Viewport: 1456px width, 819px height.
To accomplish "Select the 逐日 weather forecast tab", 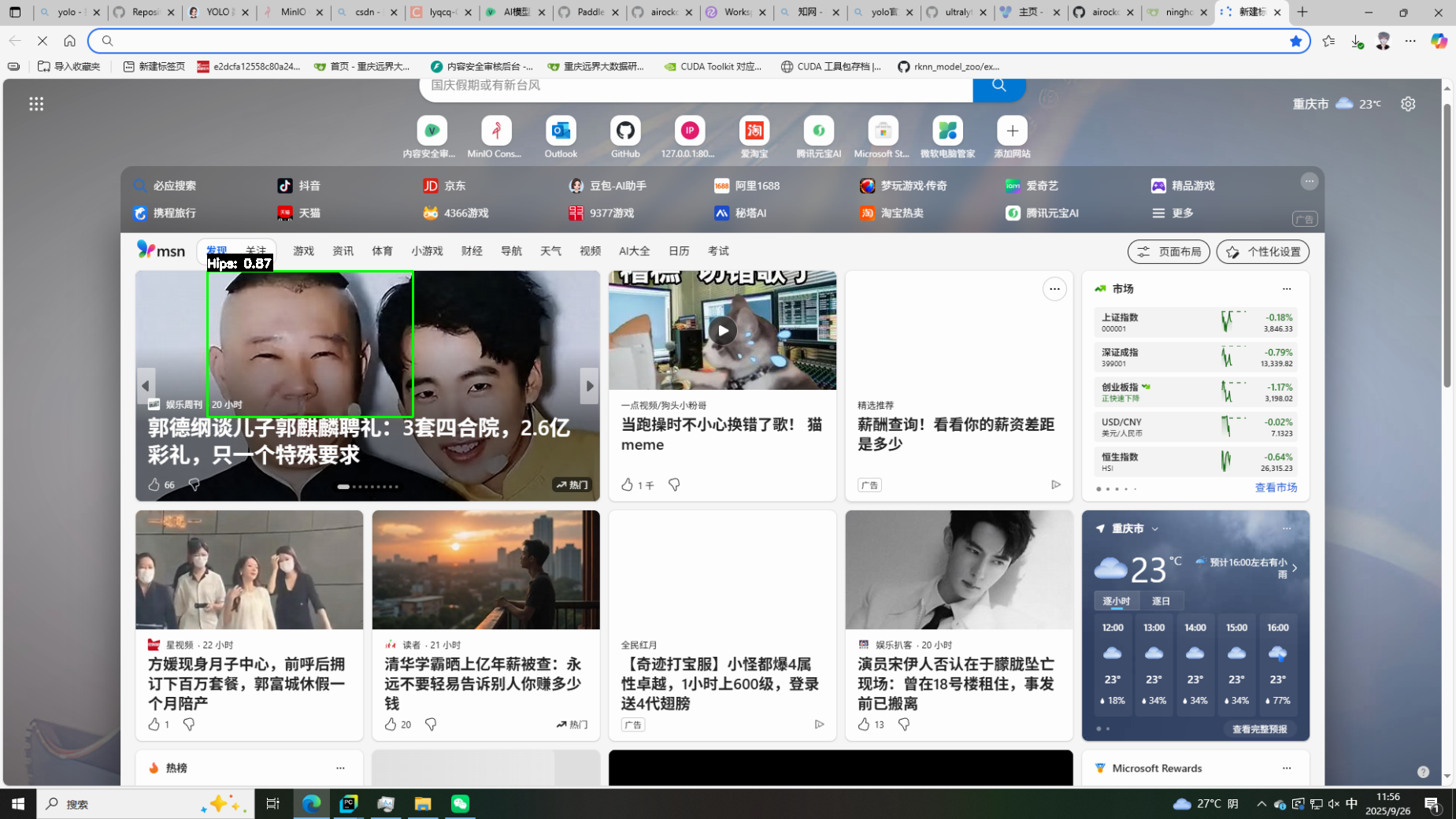I will pos(1161,601).
